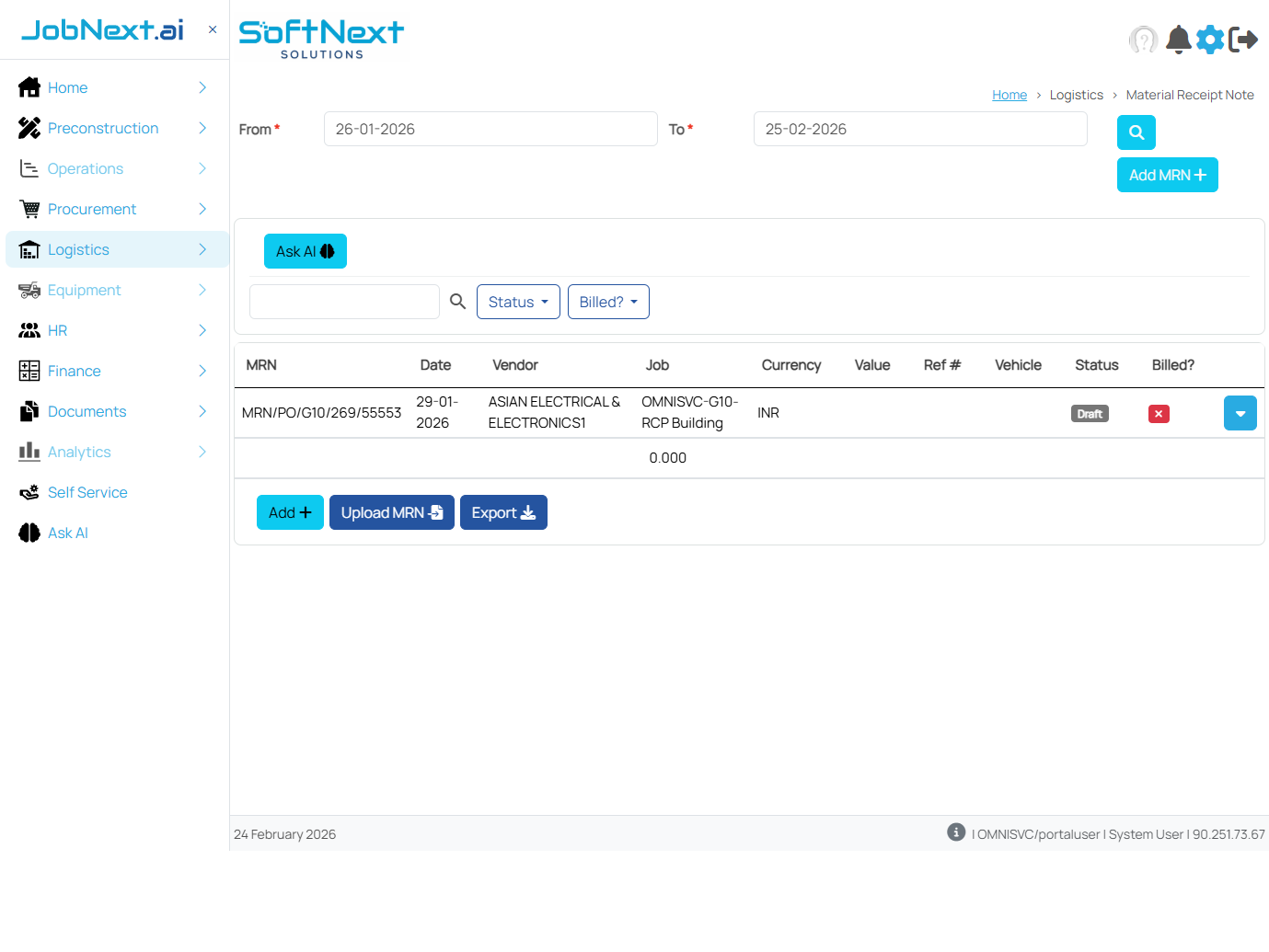The width and height of the screenshot is (1269, 952).
Task: Open the Finance sidebar menu
Action: (75, 371)
